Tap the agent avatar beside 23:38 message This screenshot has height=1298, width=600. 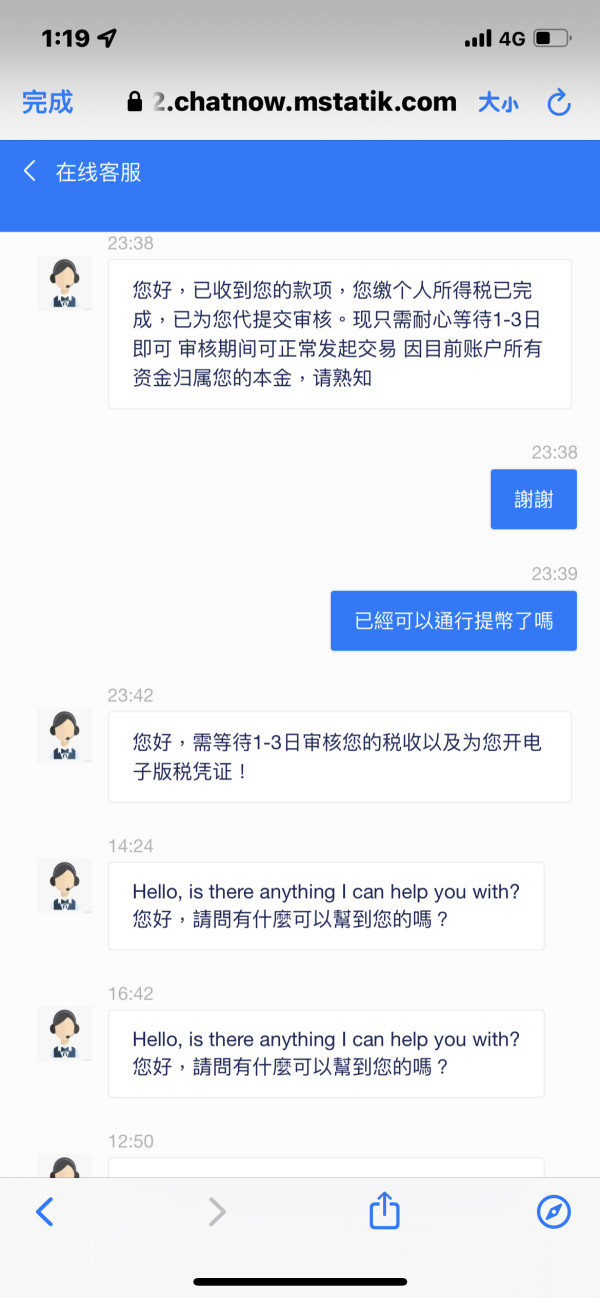click(x=64, y=283)
